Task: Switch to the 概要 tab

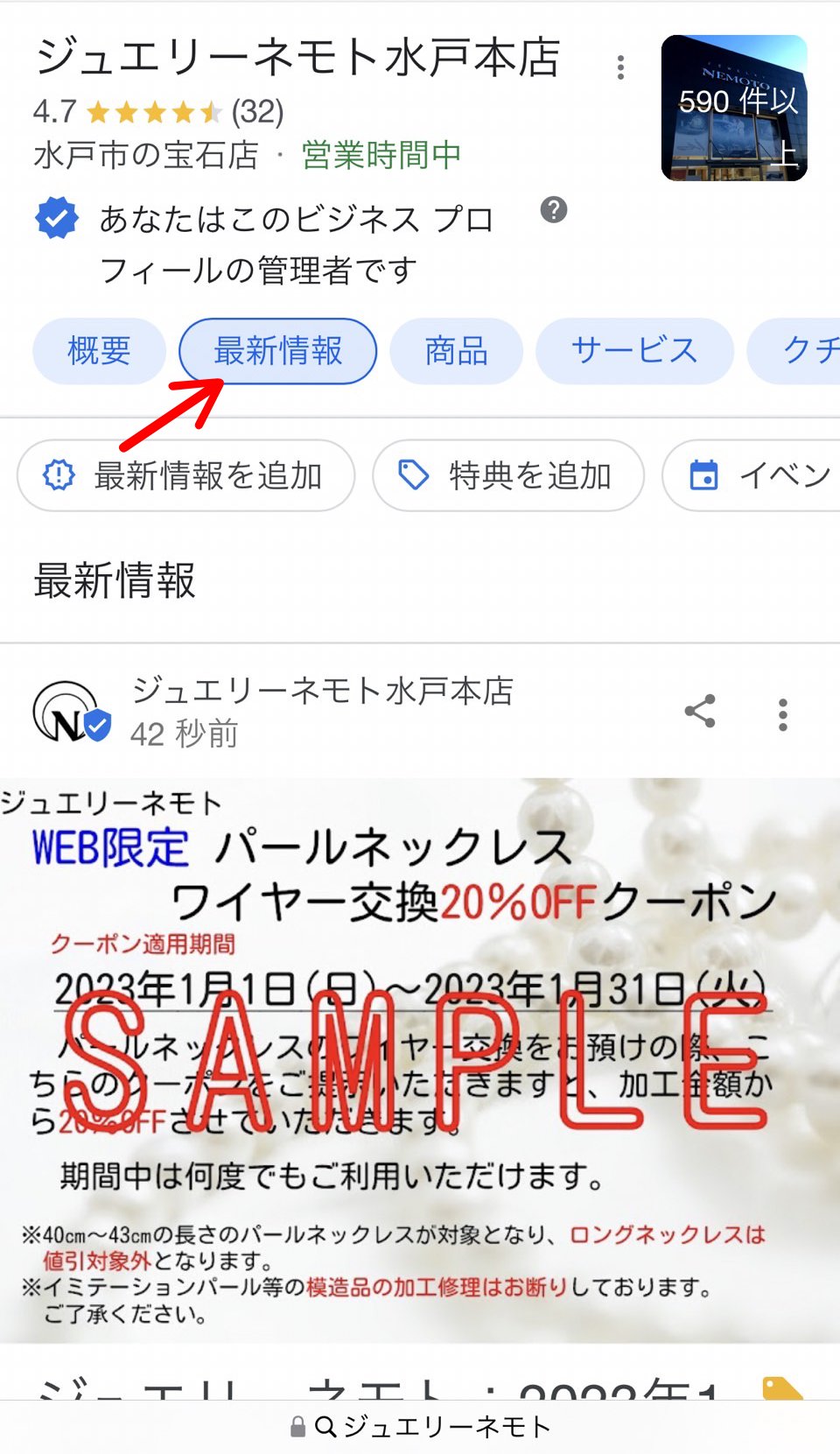Action: pos(99,351)
